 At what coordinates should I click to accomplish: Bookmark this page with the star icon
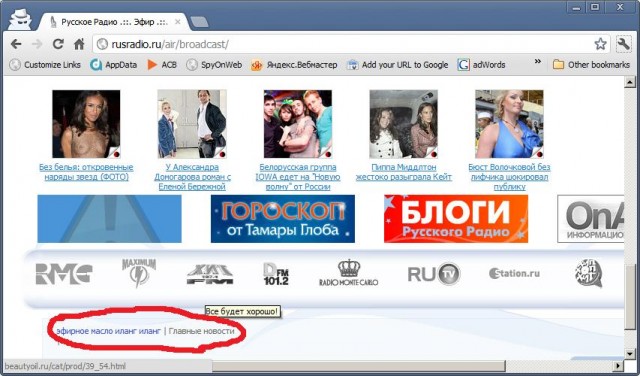(x=600, y=44)
